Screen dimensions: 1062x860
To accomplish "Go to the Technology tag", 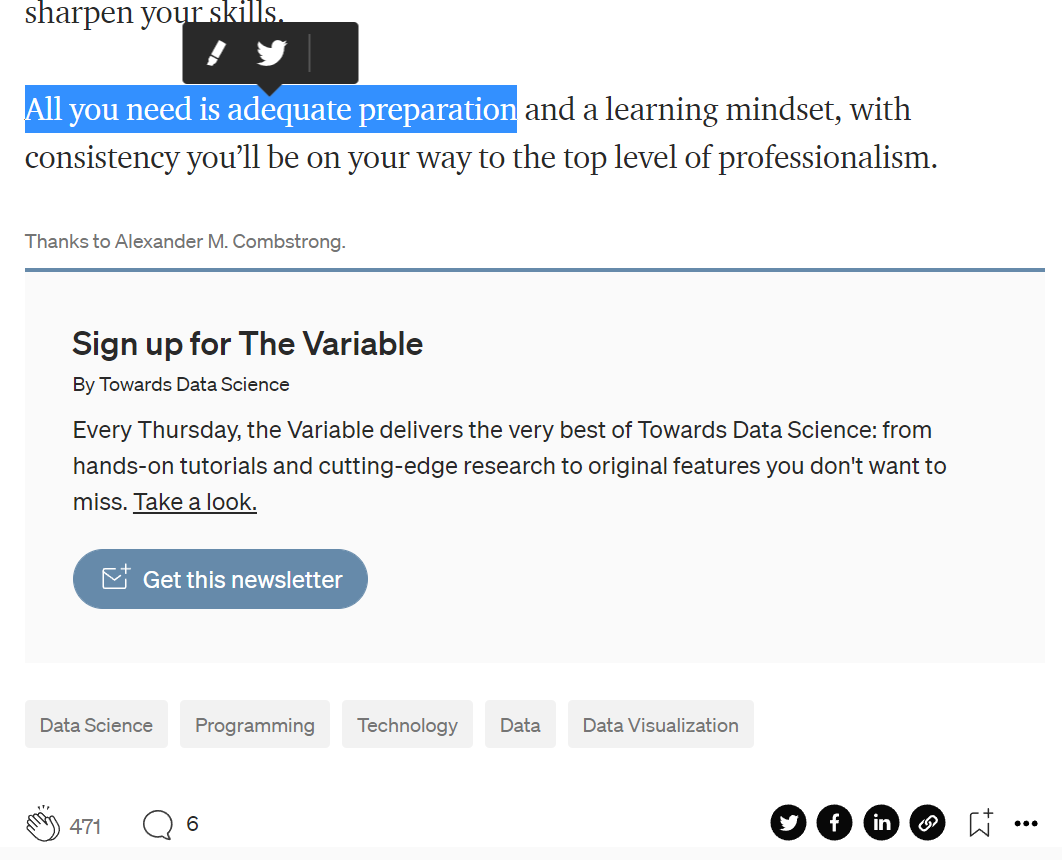I will pyautogui.click(x=407, y=725).
